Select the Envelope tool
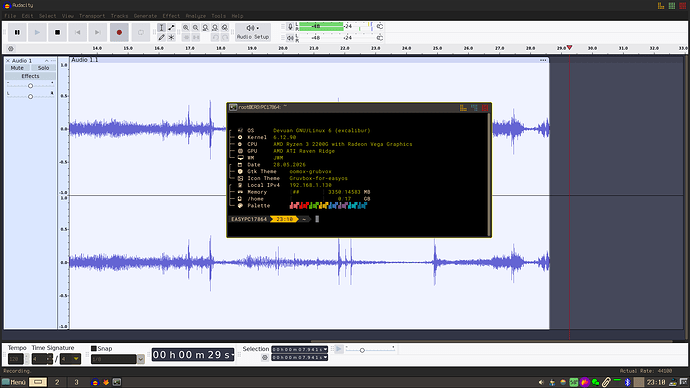This screenshot has height=388, width=690. point(171,28)
